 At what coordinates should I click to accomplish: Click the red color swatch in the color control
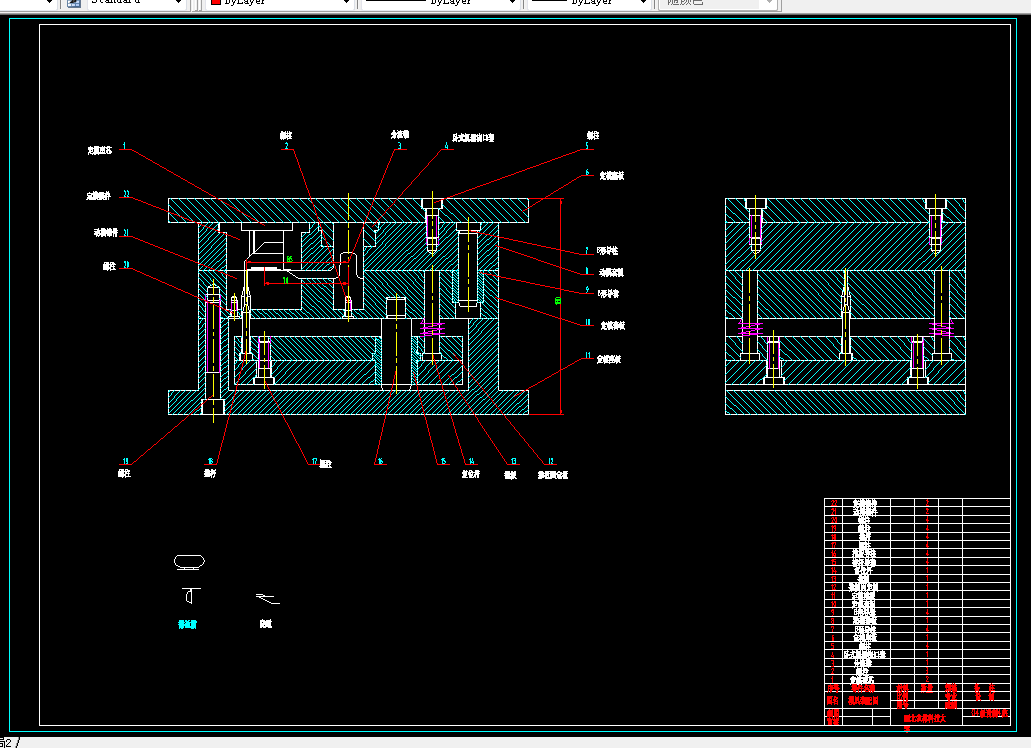point(215,3)
